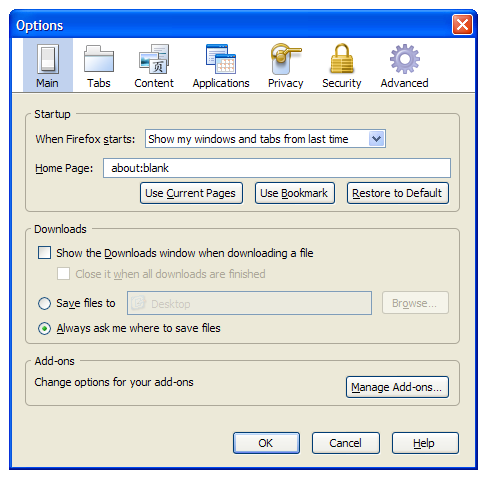Click the 'Home Page:' label
Screen dimensions: 487x479
pyautogui.click(x=64, y=168)
